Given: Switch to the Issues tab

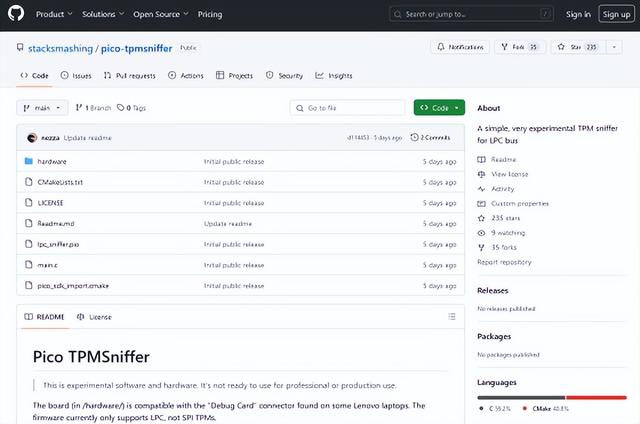Looking at the screenshot, I should coord(76,75).
